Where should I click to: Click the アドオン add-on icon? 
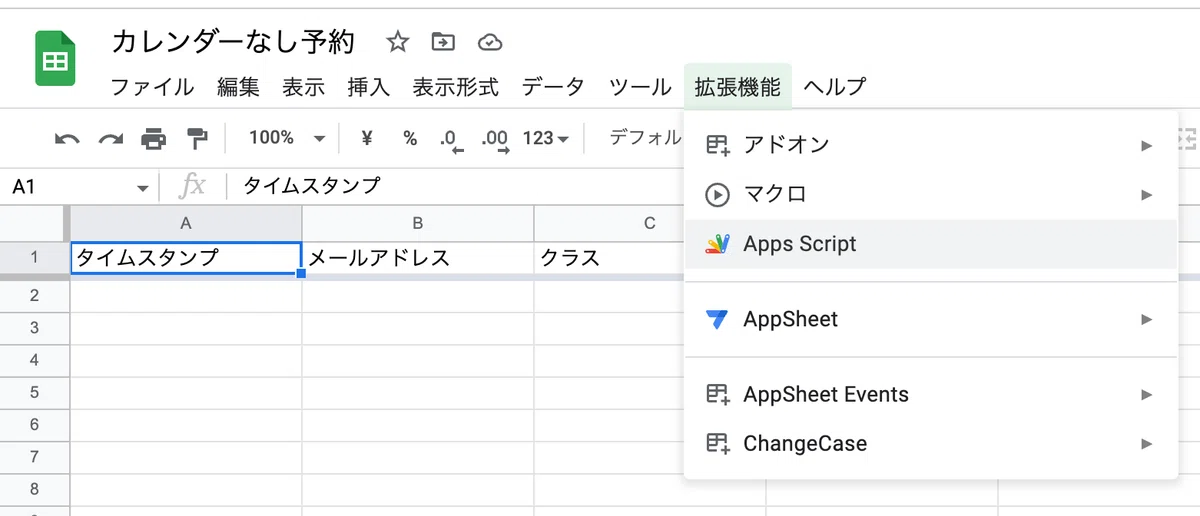tap(718, 145)
